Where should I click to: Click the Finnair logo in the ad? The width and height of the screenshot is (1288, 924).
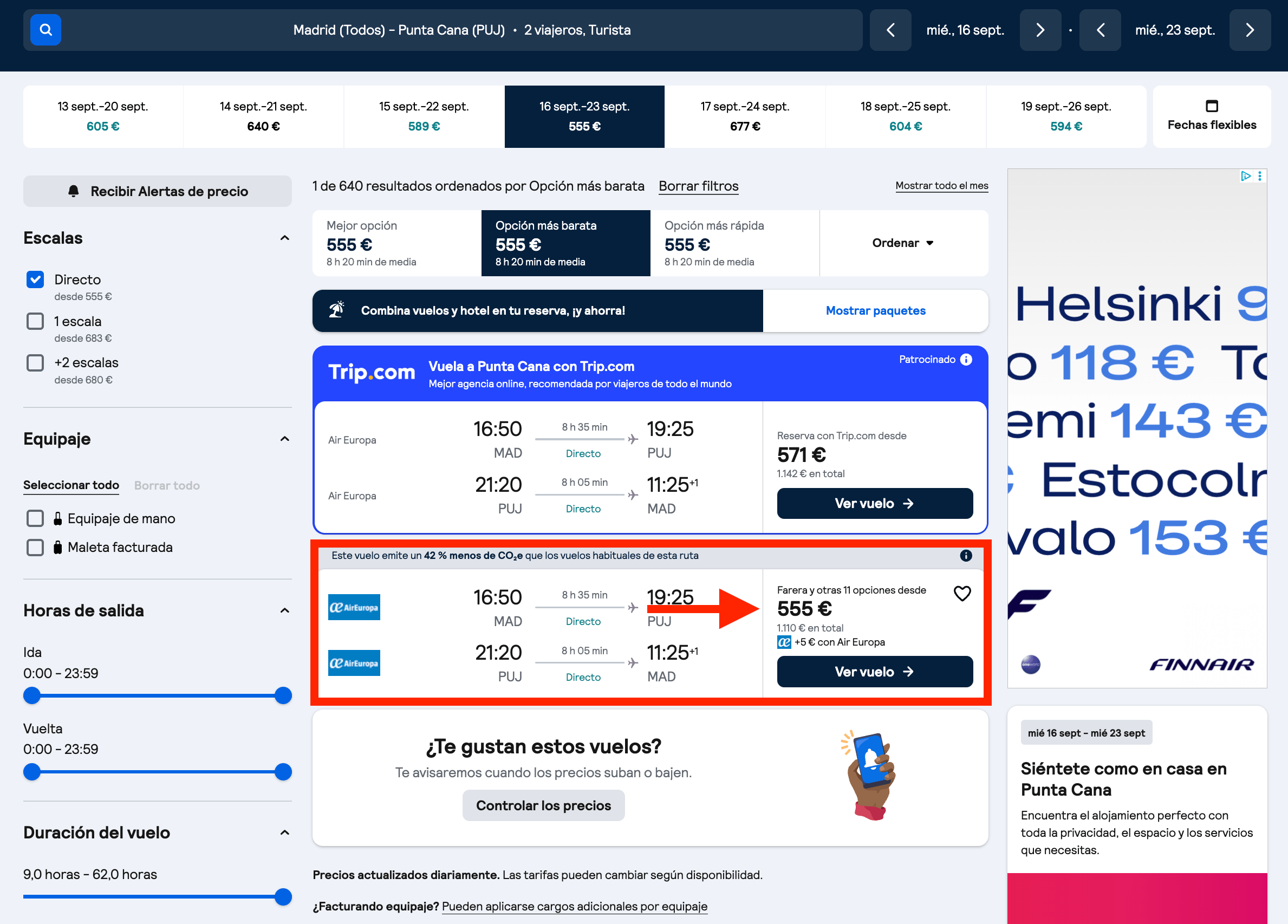coord(1201,664)
